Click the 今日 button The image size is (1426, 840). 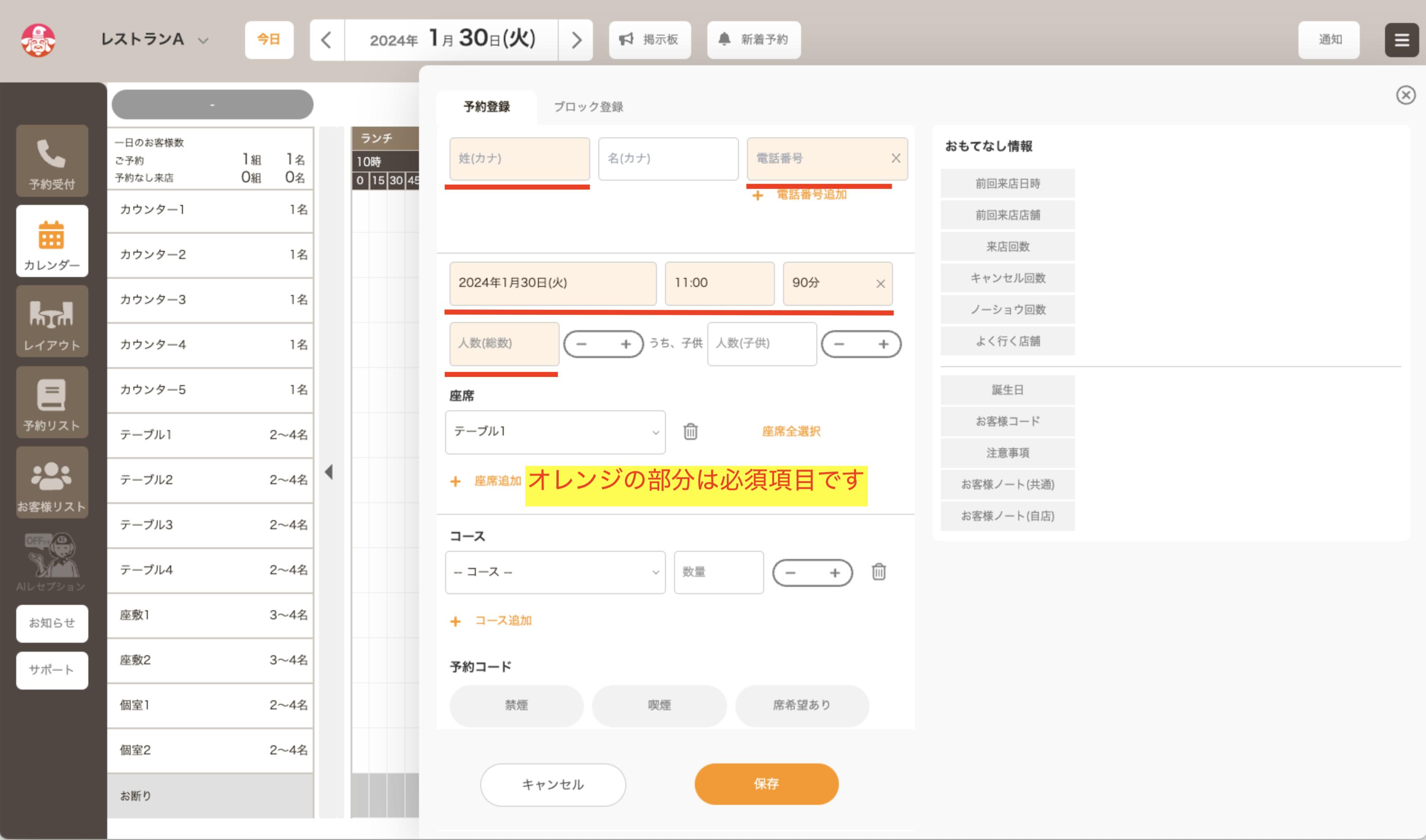tap(269, 40)
